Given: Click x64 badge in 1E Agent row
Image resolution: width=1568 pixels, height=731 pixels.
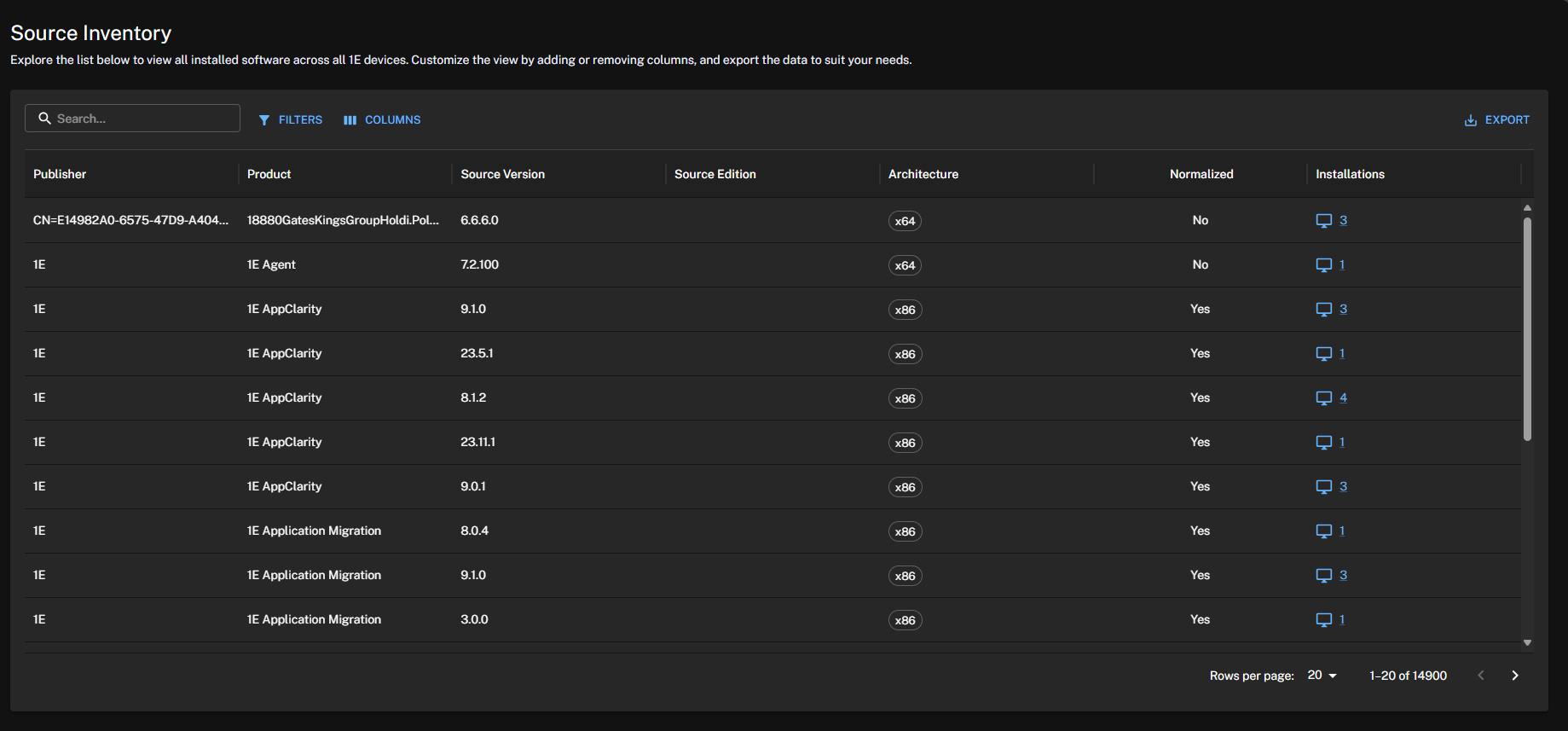Looking at the screenshot, I should tap(905, 265).
